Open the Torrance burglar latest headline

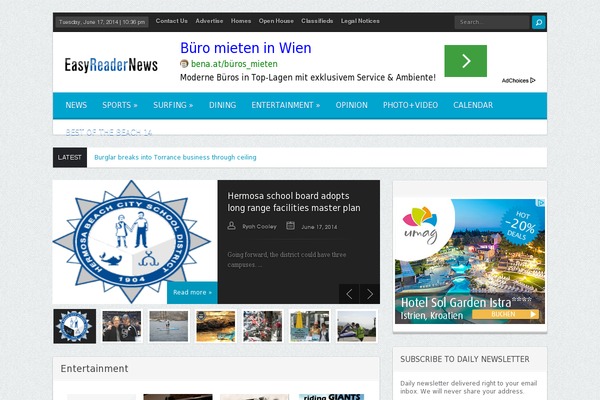point(175,157)
